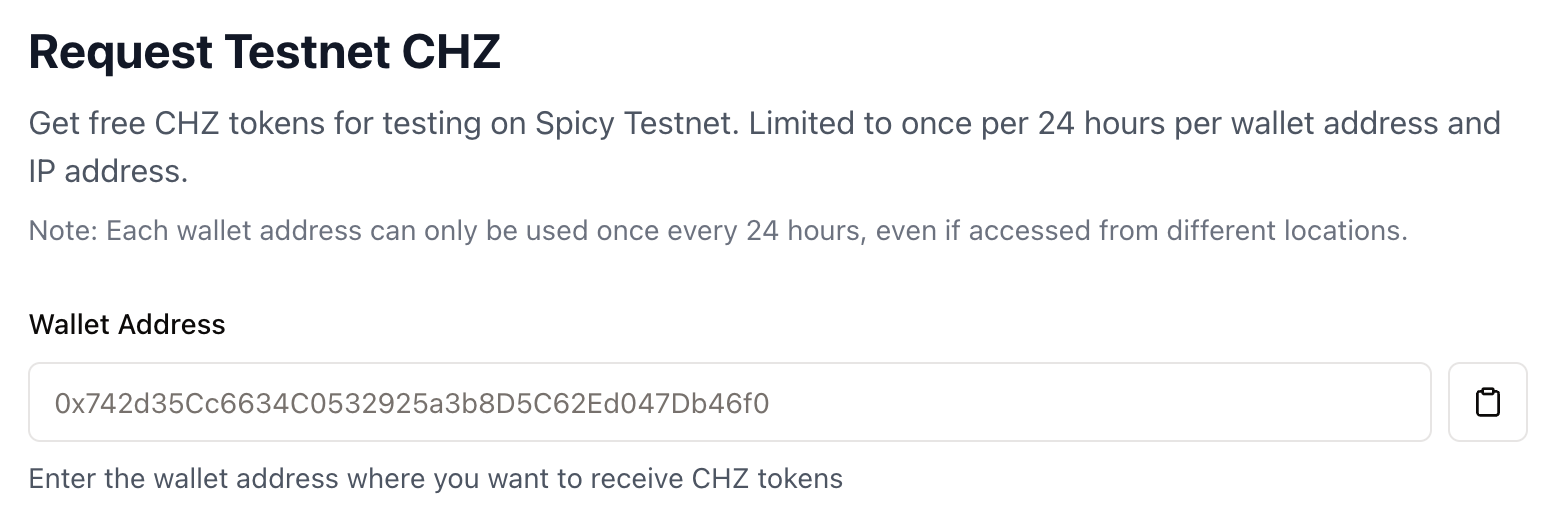1554x524 pixels.
Task: Click the word "Request" in the heading
Action: 120,52
